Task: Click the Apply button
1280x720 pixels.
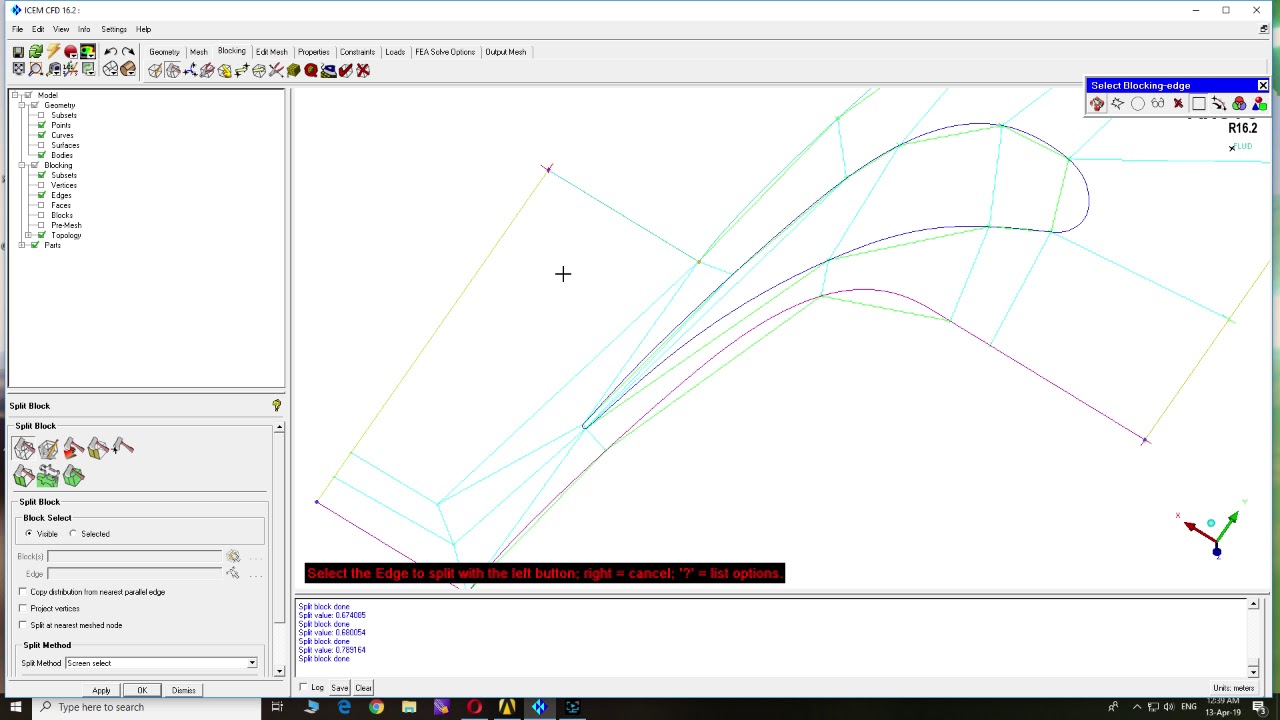Action: coord(101,690)
